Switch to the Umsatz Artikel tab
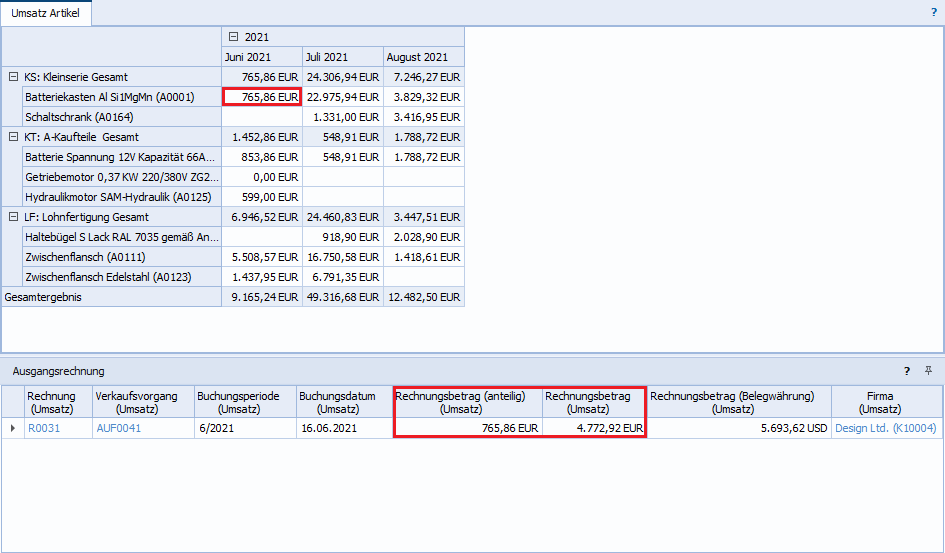This screenshot has height=553, width=945. point(45,13)
